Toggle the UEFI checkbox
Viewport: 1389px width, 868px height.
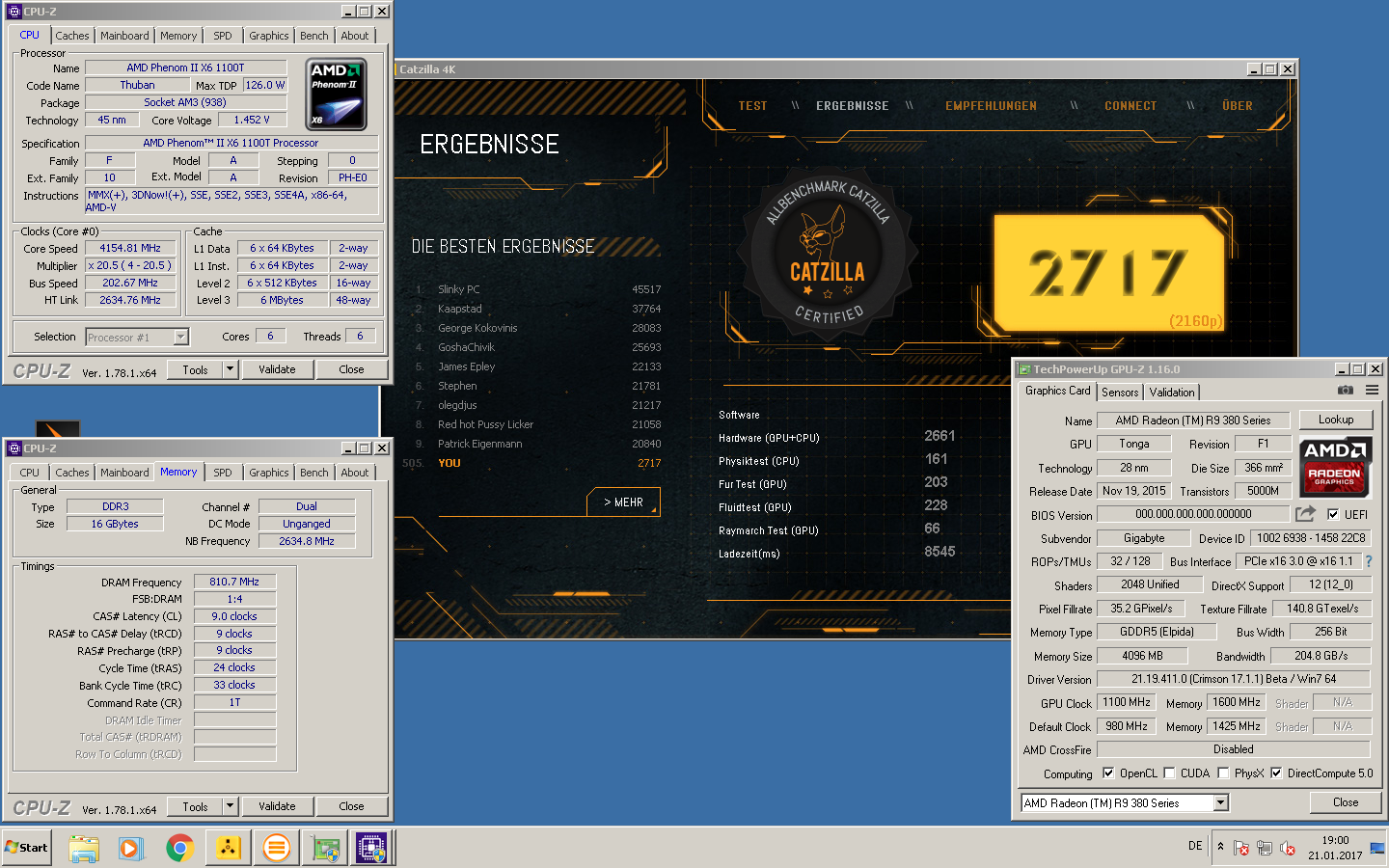pyautogui.click(x=1333, y=514)
